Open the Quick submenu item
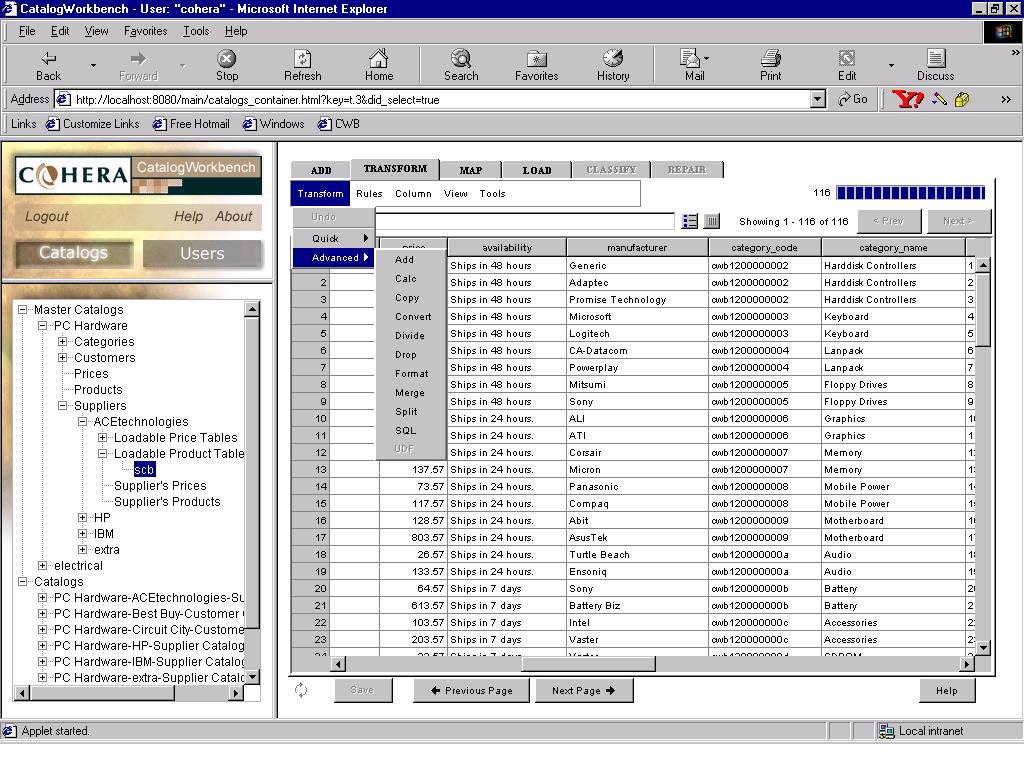 tap(333, 238)
